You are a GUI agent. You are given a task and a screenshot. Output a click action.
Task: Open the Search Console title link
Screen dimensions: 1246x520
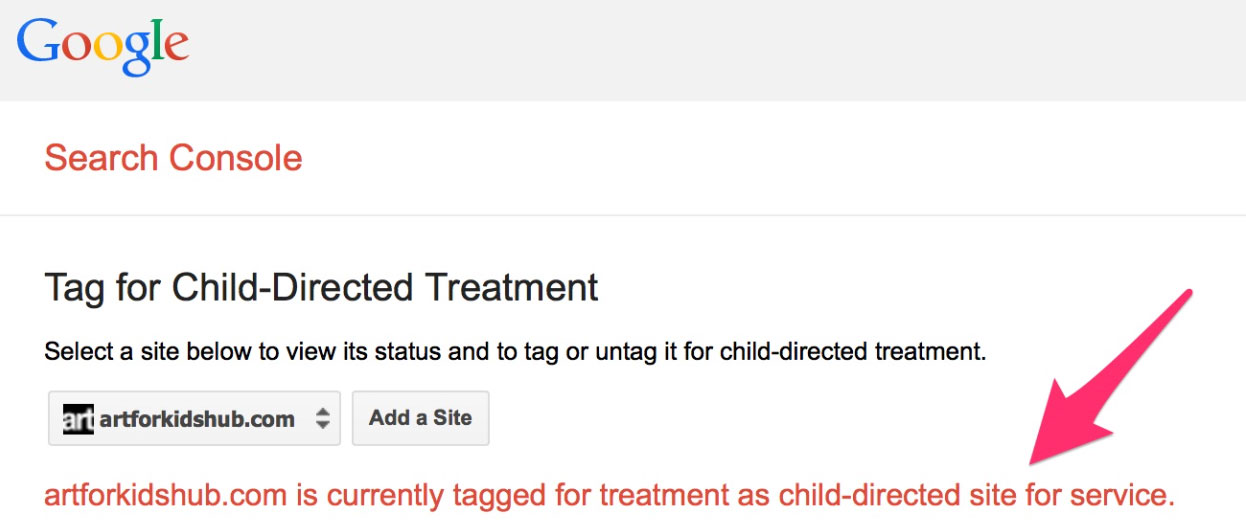(x=173, y=158)
